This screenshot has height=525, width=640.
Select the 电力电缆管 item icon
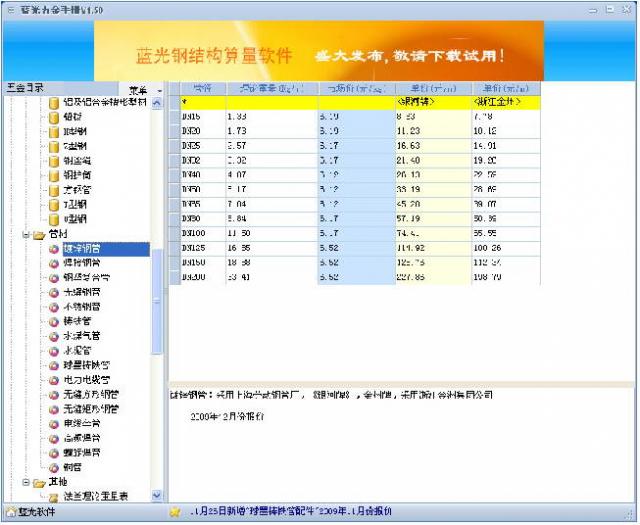[x=54, y=380]
